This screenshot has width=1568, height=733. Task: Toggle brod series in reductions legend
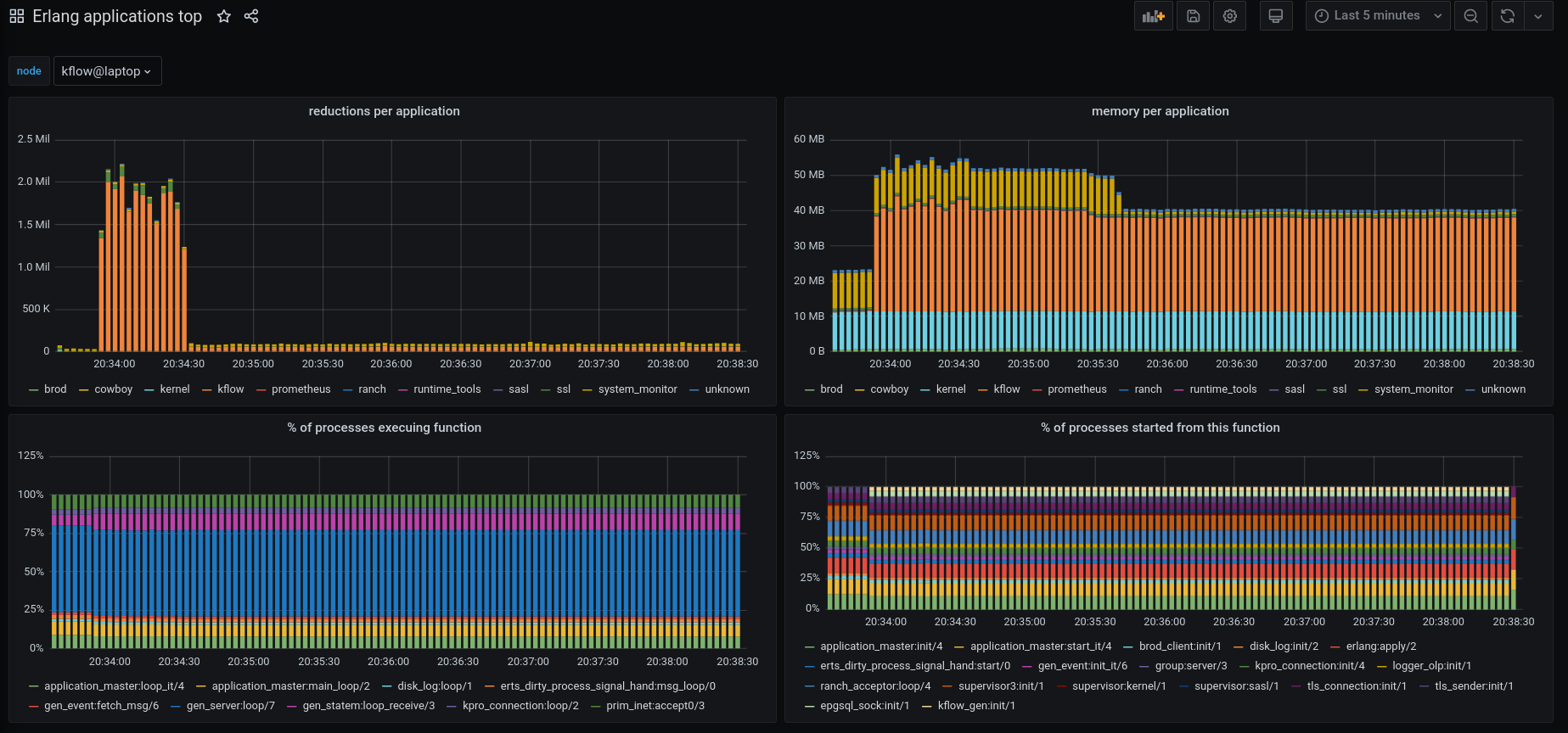pos(55,389)
